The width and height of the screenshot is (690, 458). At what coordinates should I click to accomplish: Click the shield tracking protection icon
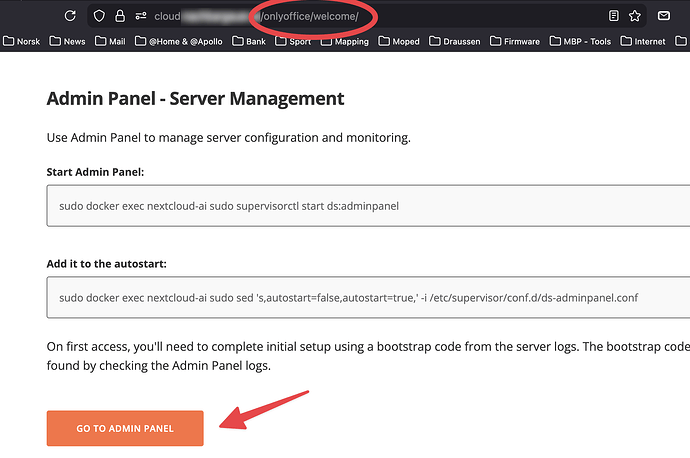[x=99, y=16]
